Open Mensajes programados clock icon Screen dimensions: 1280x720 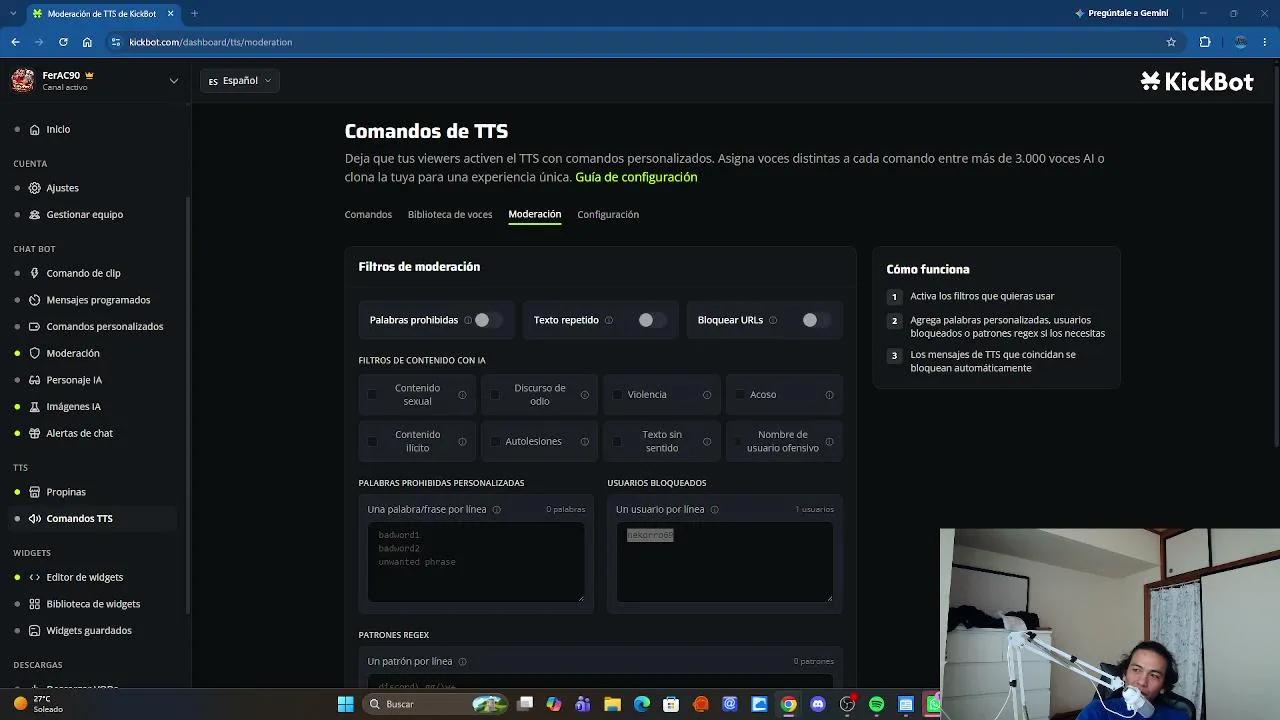(x=35, y=300)
